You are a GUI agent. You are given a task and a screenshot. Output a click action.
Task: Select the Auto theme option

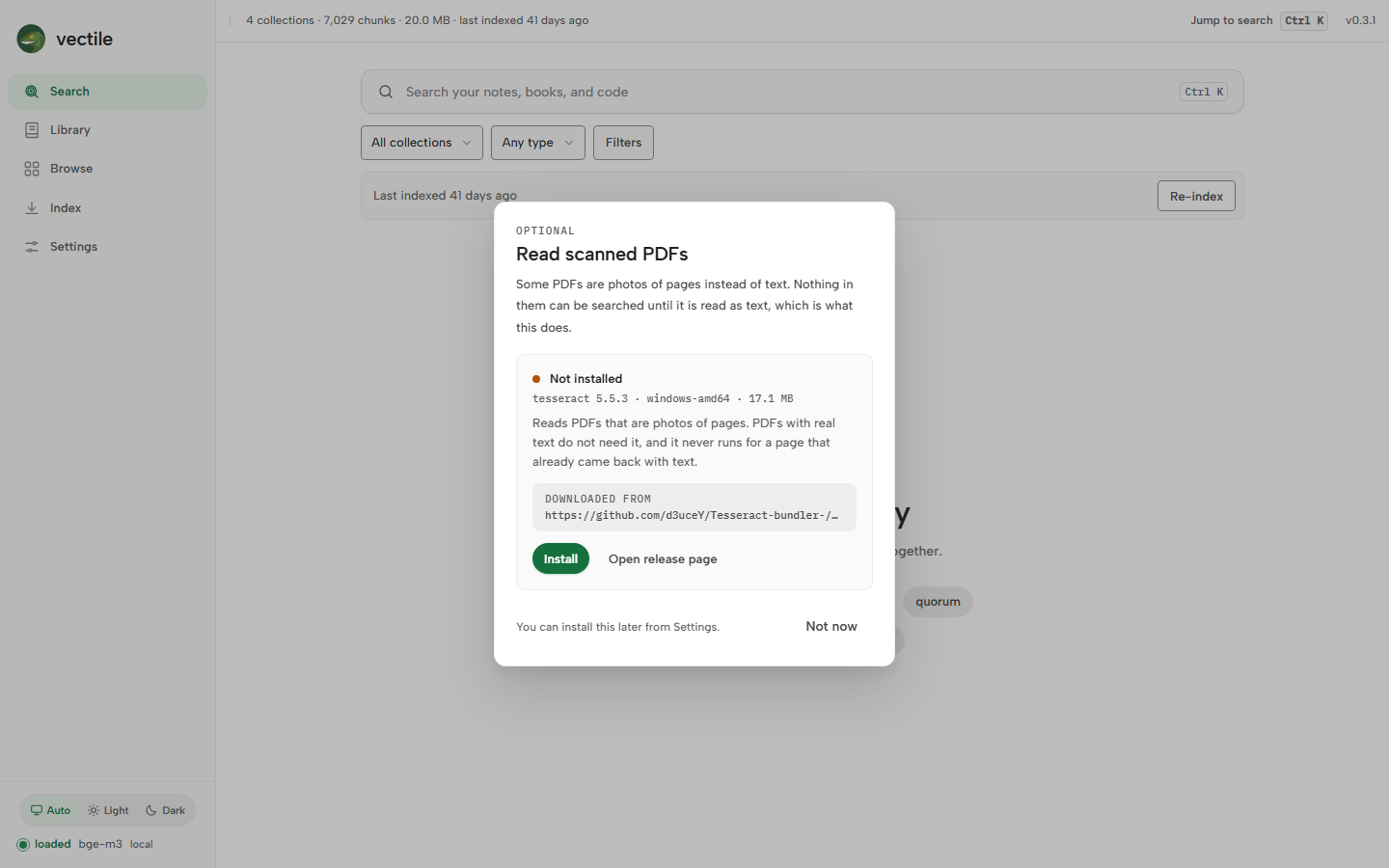pyautogui.click(x=50, y=810)
